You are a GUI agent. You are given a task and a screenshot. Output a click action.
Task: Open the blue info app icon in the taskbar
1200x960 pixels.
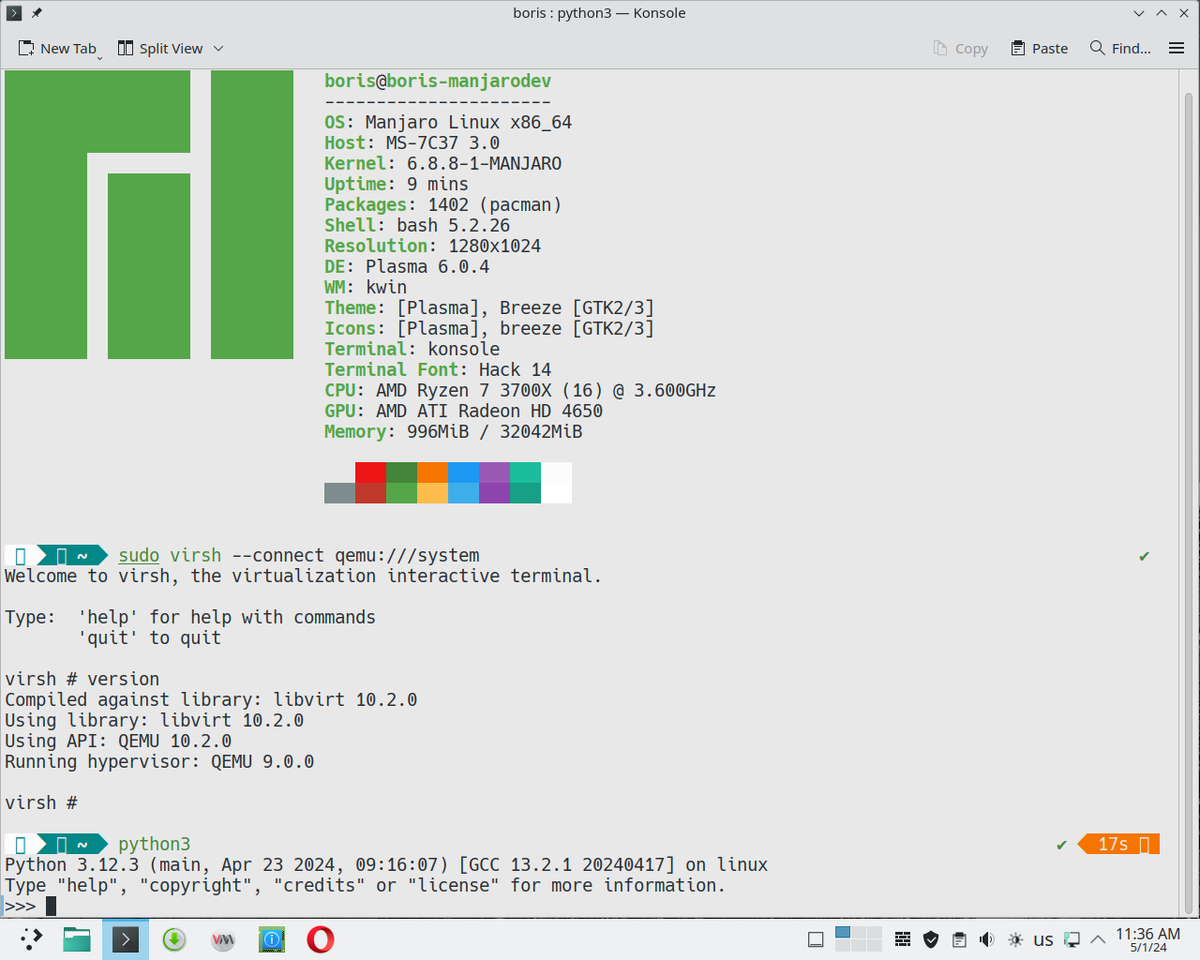pyautogui.click(x=271, y=939)
